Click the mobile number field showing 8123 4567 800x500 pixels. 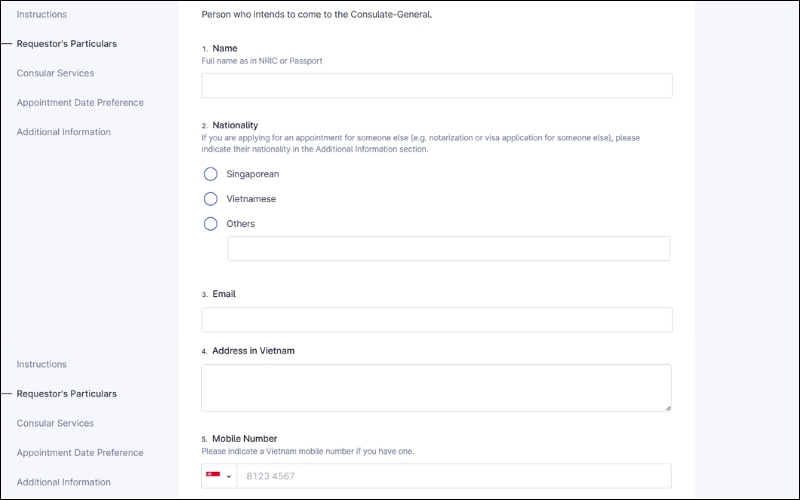point(453,476)
